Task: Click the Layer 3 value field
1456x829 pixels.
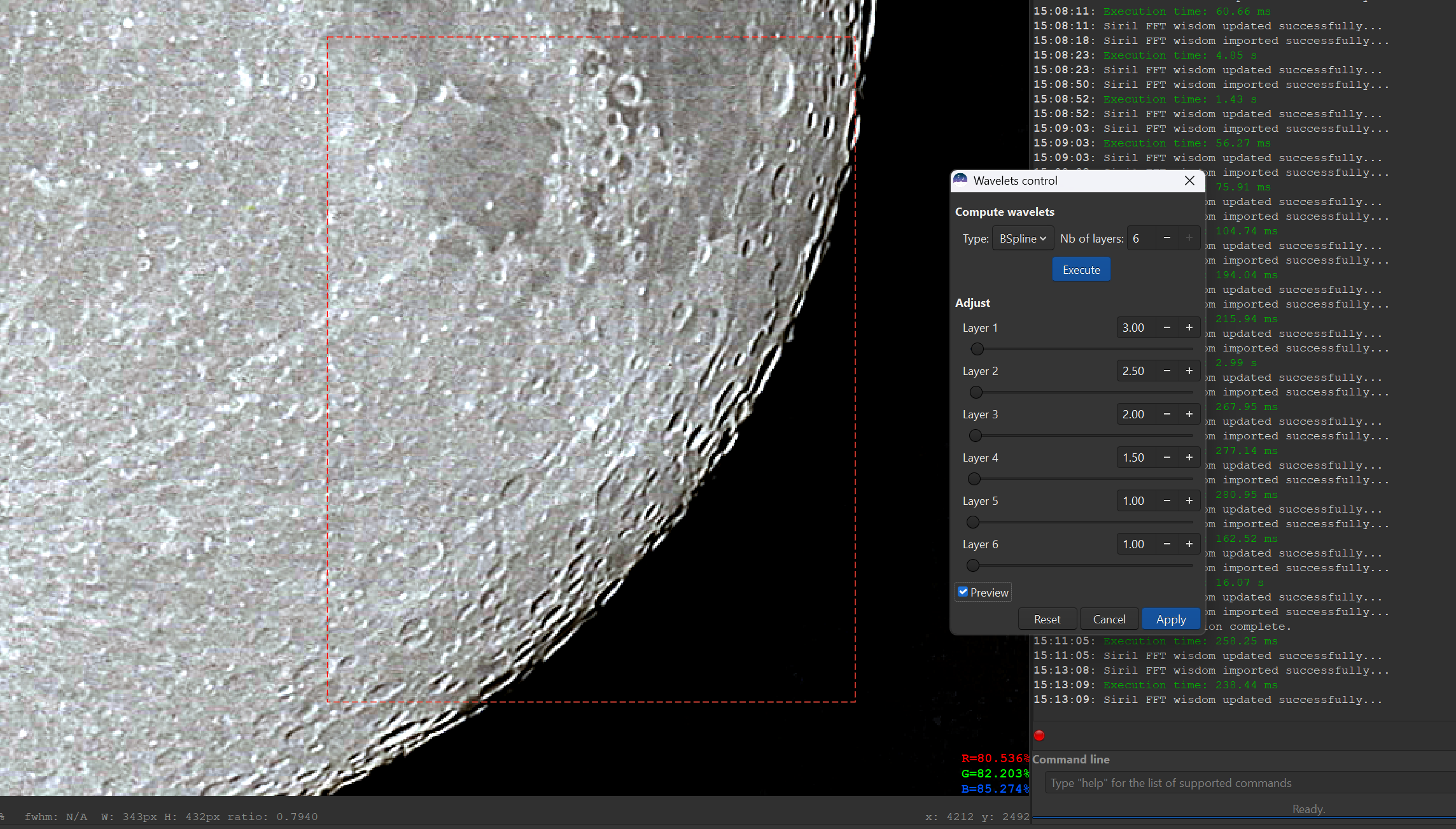Action: tap(1134, 414)
